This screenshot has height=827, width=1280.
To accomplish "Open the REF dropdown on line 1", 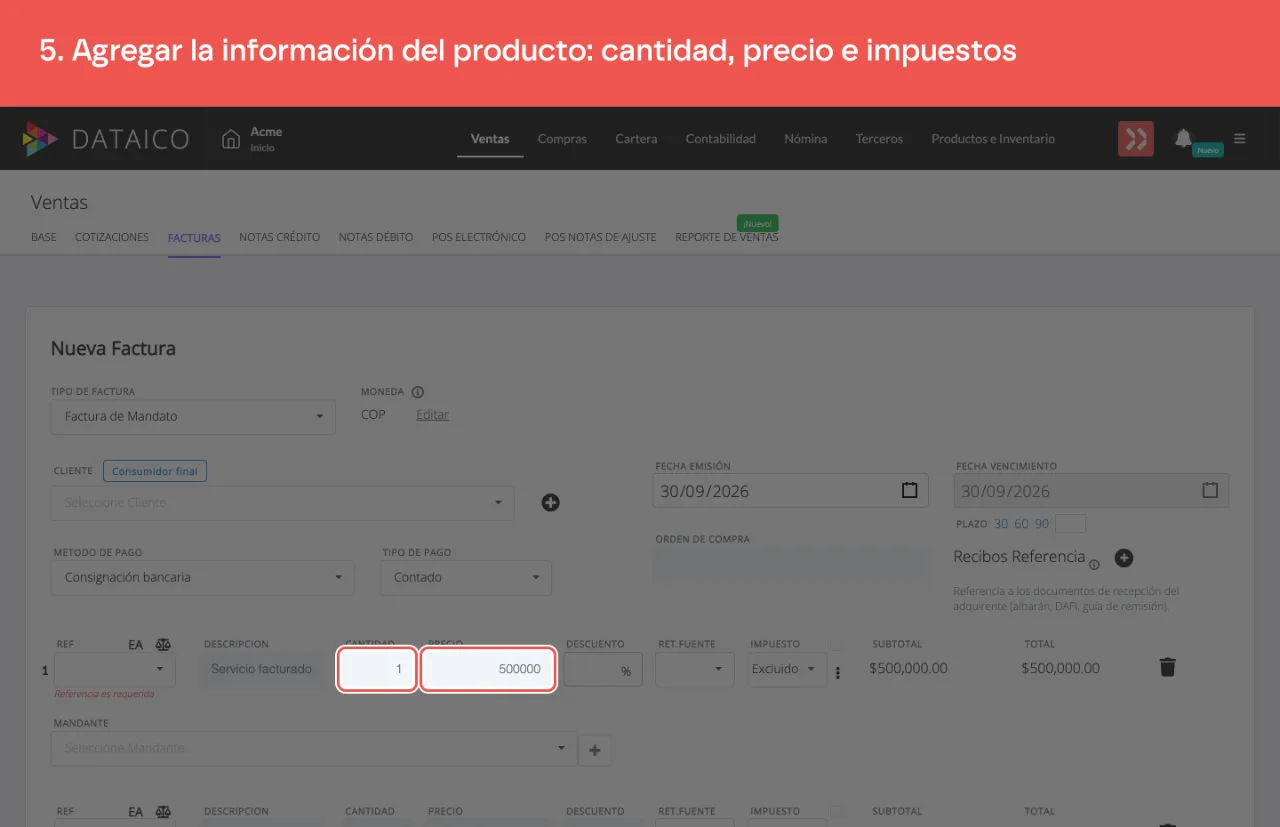I will point(115,669).
